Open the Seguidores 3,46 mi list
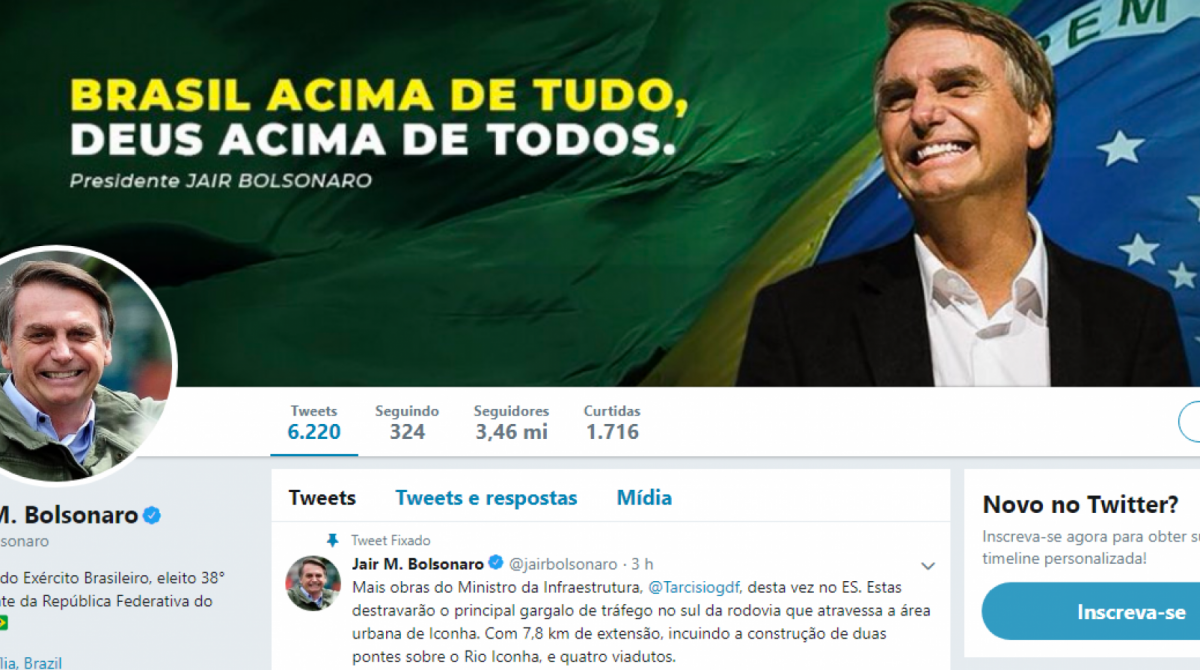 (x=511, y=423)
